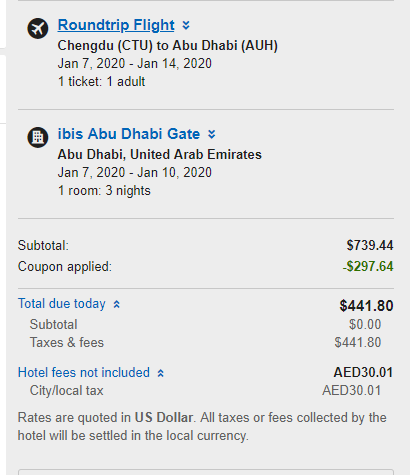Click the Chengdu to Abu Dhabi route text
Viewport: 410px width, 475px height.
tap(168, 46)
